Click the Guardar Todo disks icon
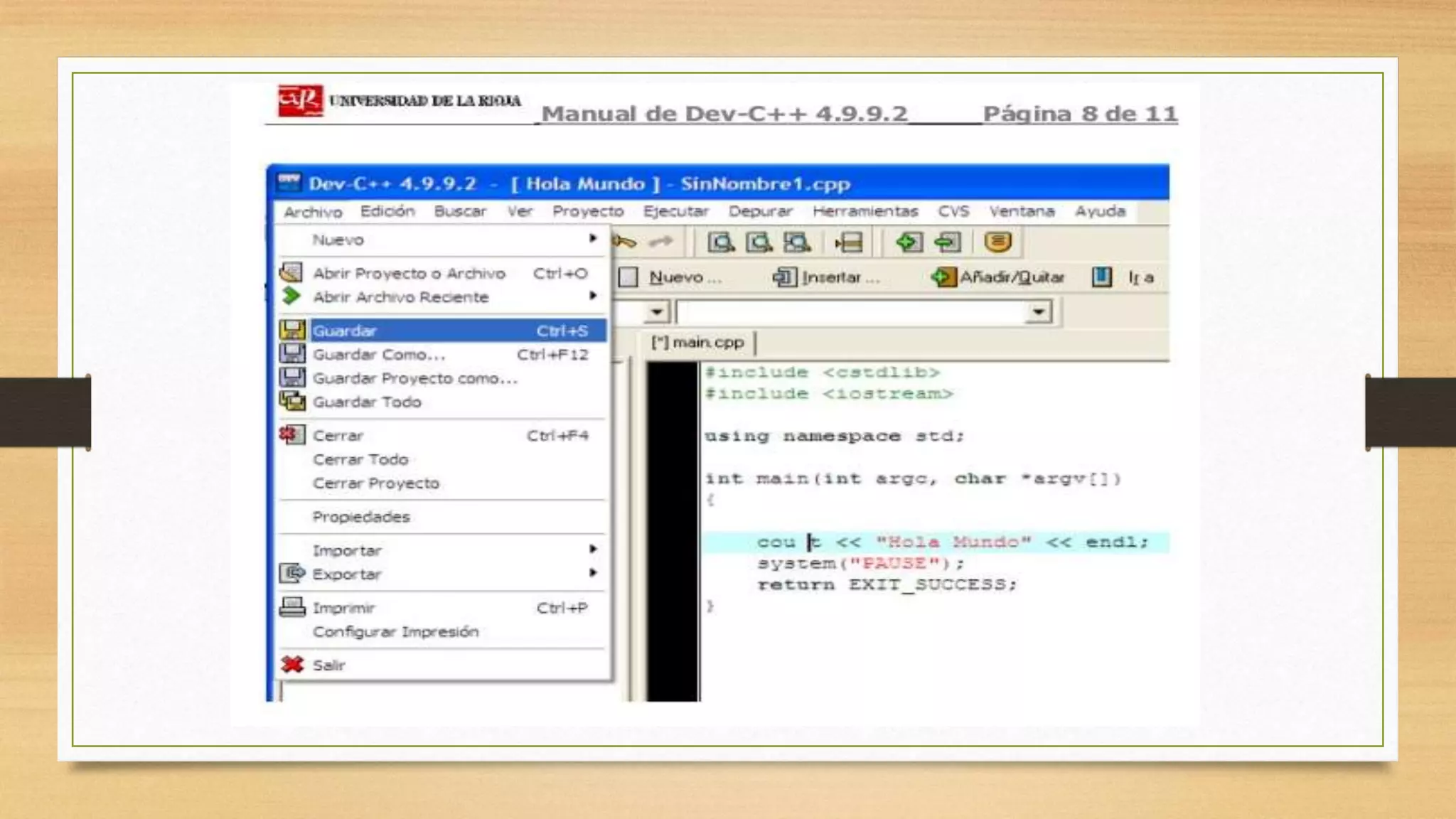The height and width of the screenshot is (819, 1456). click(292, 402)
